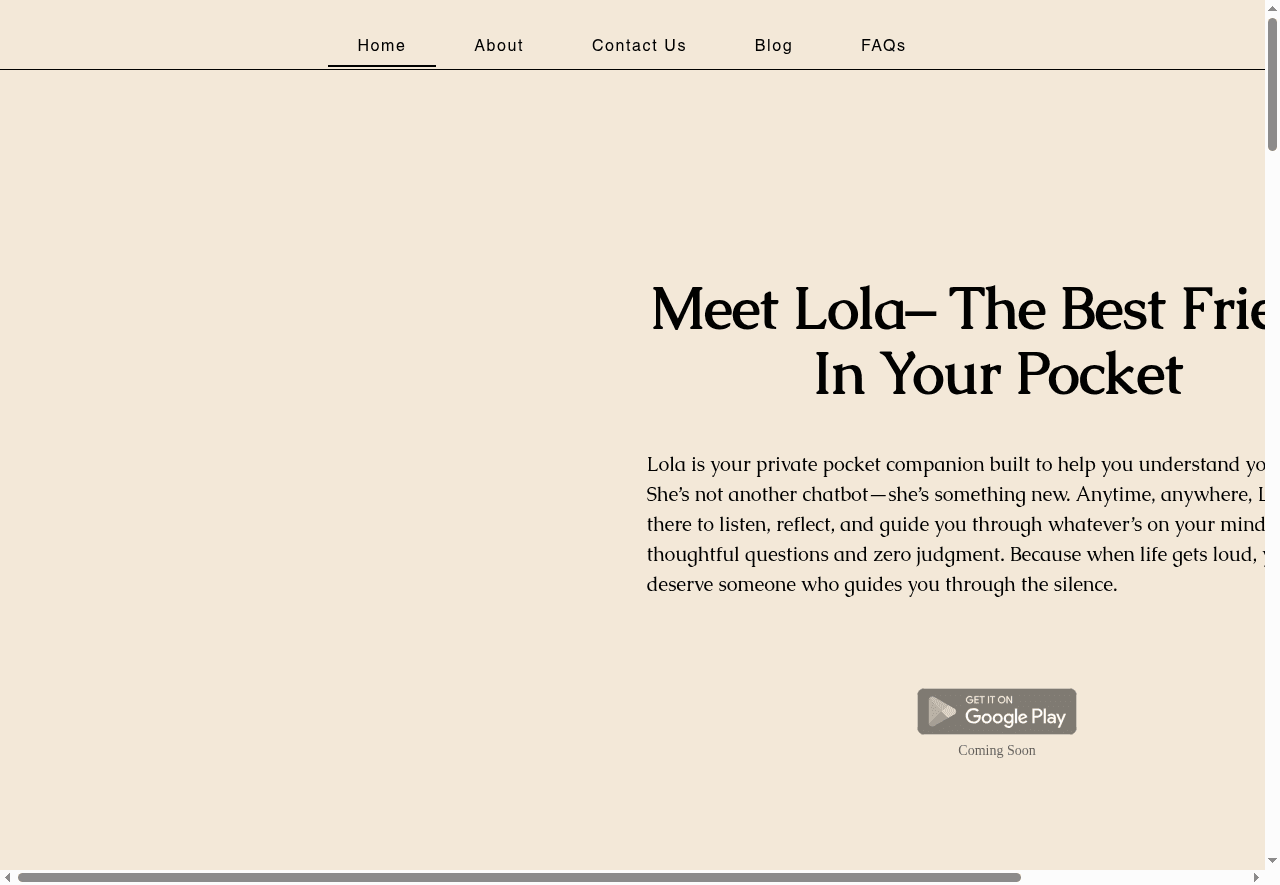
Task: Click the empty horizontal scrollbar track right of thumb
Action: (x=1135, y=877)
